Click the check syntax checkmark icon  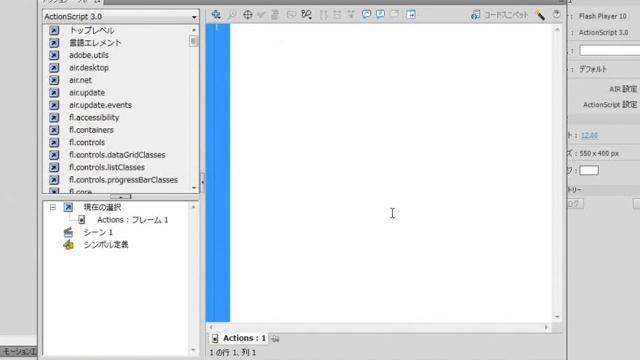tap(261, 15)
